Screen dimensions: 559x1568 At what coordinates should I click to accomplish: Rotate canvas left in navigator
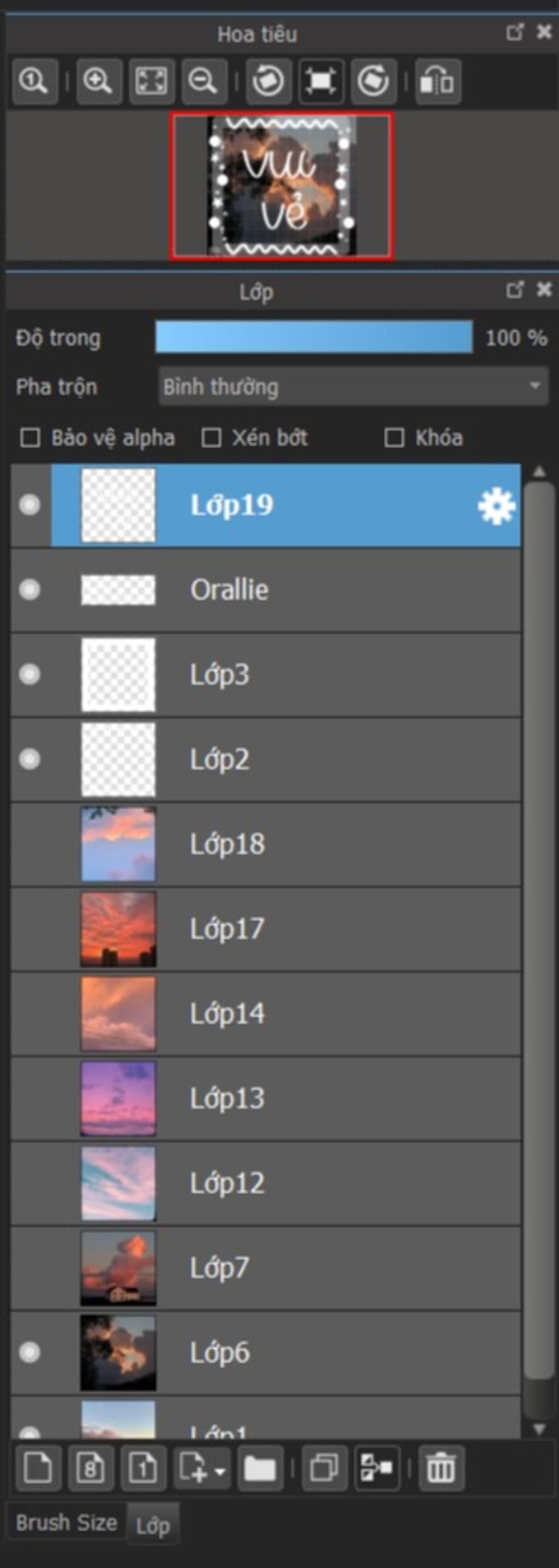click(268, 81)
